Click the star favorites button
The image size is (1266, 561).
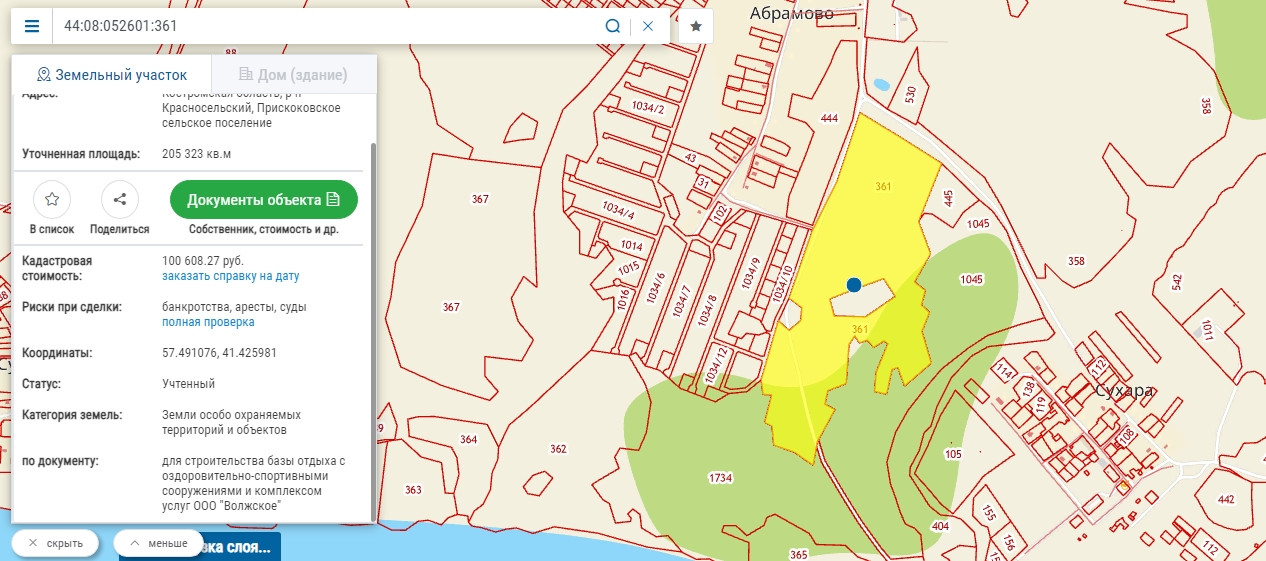pos(696,26)
